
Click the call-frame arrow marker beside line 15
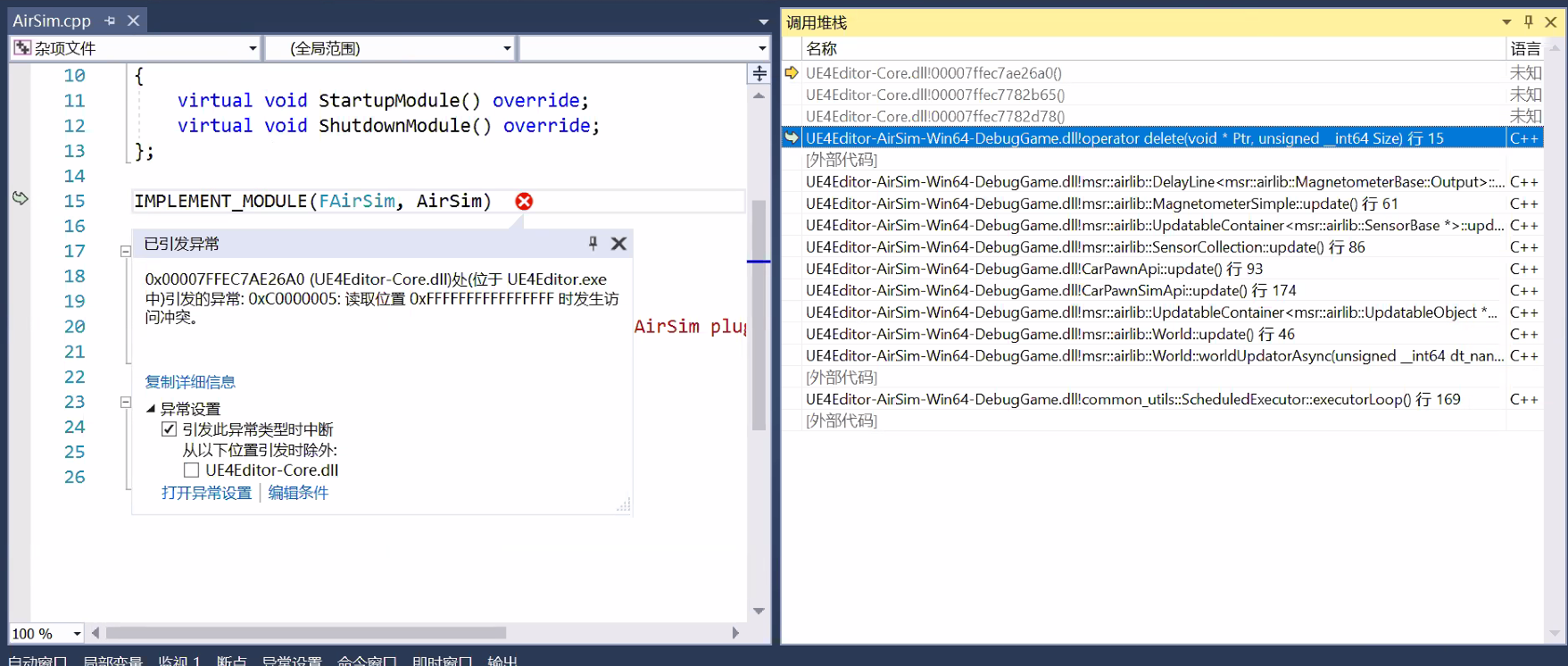[20, 198]
